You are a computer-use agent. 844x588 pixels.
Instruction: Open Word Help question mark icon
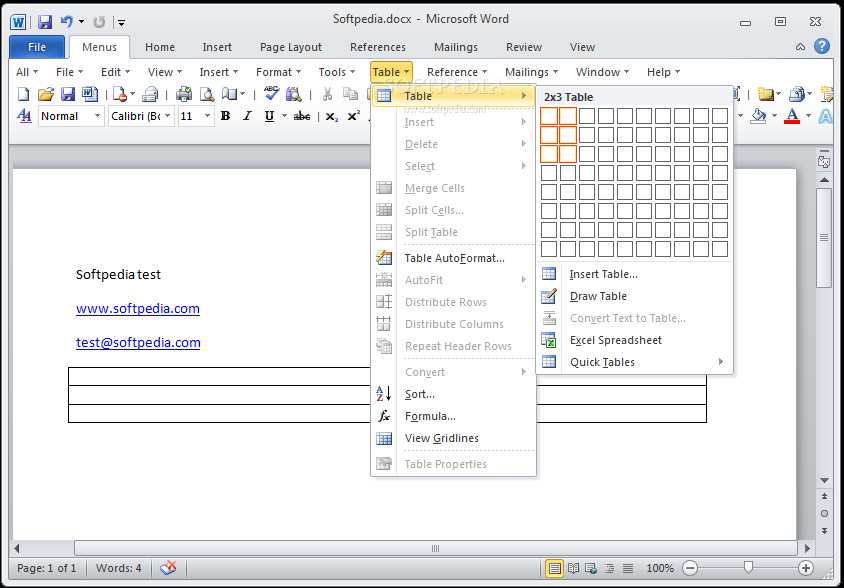pos(822,46)
